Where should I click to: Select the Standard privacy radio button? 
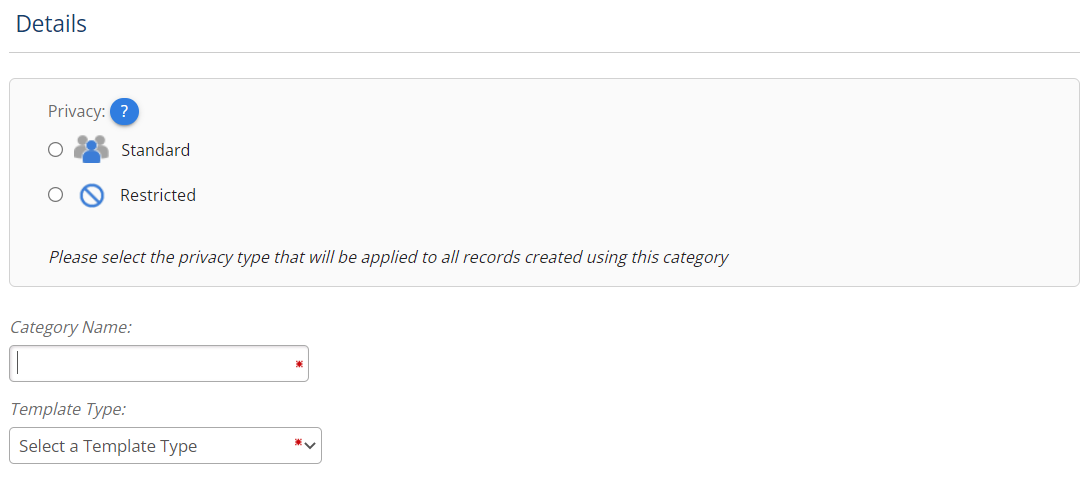pyautogui.click(x=56, y=150)
